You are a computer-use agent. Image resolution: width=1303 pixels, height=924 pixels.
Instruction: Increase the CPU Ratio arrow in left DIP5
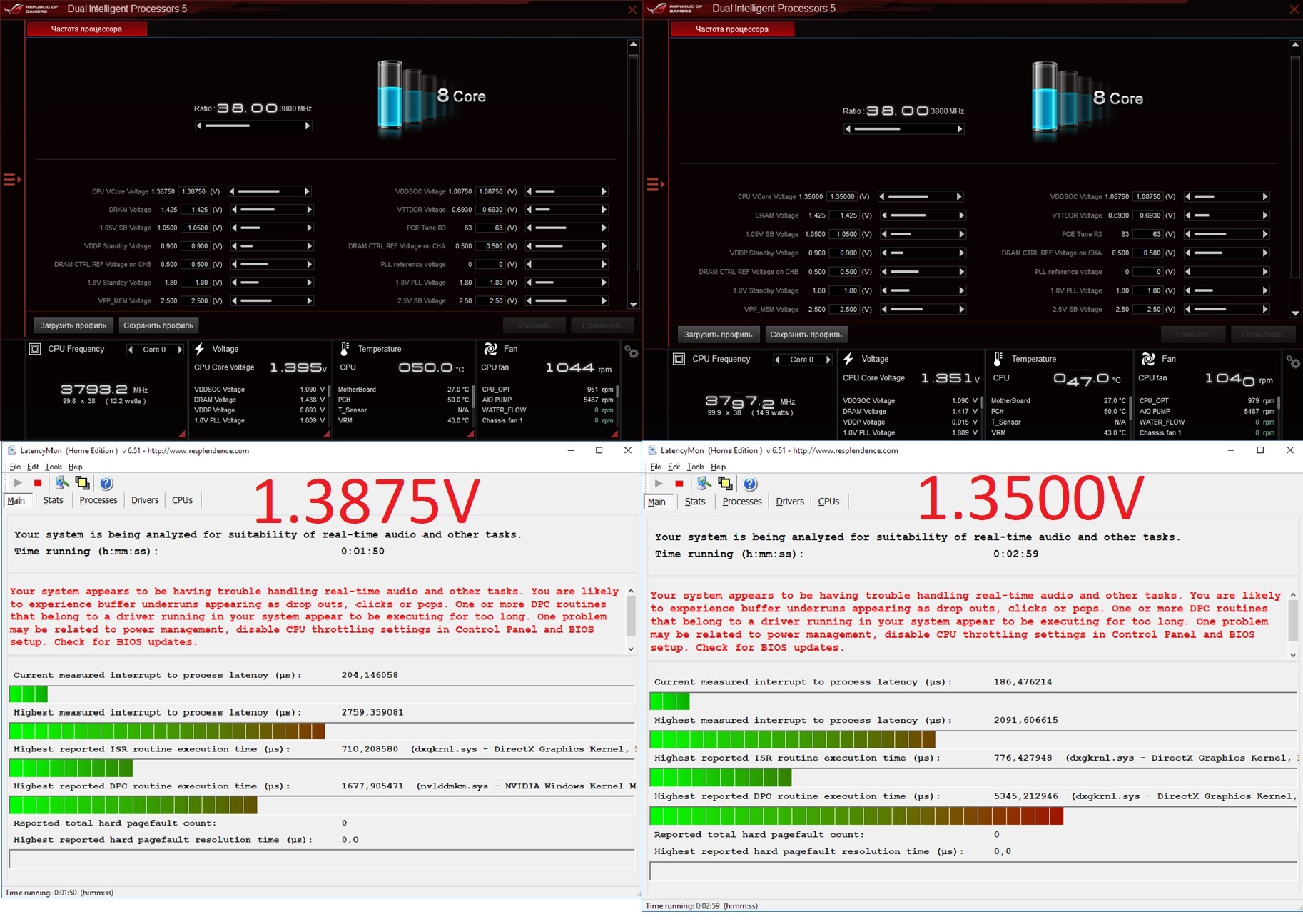click(308, 126)
